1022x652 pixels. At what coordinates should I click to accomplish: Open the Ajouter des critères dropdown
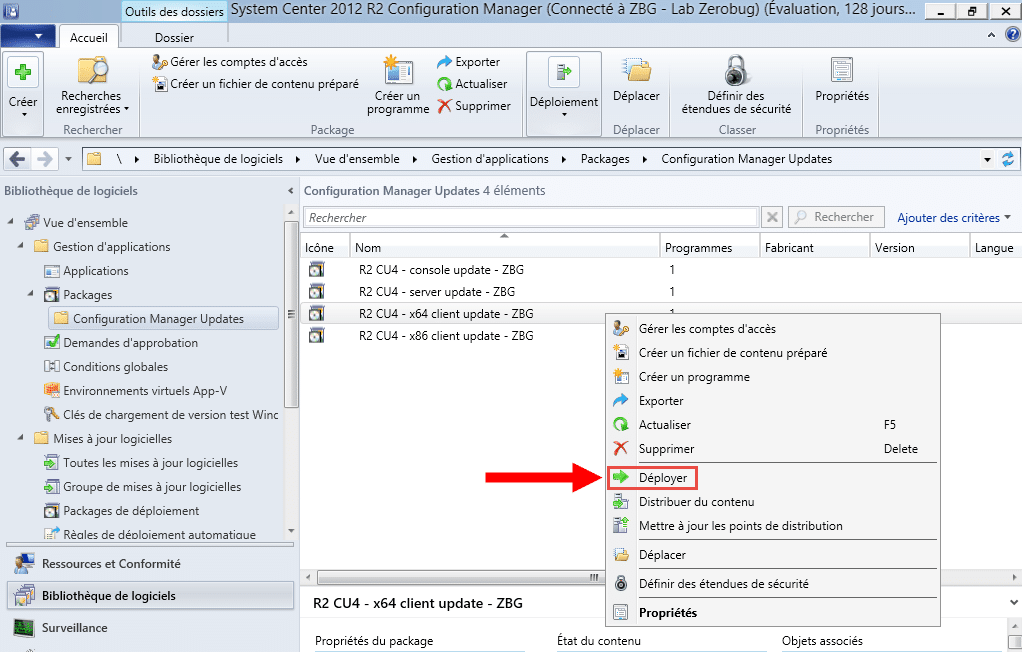tap(954, 217)
